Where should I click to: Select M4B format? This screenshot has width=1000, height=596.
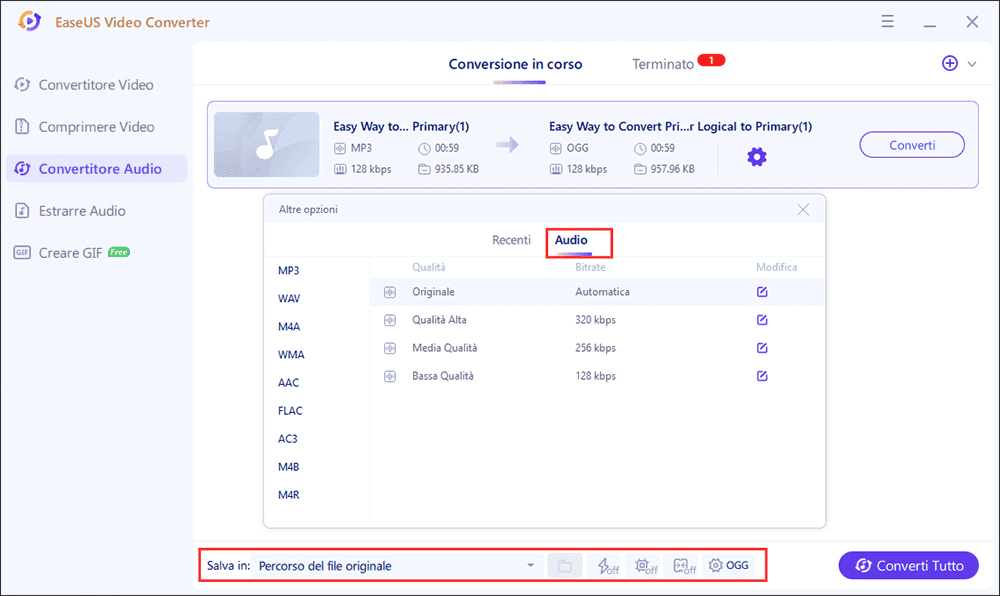288,467
